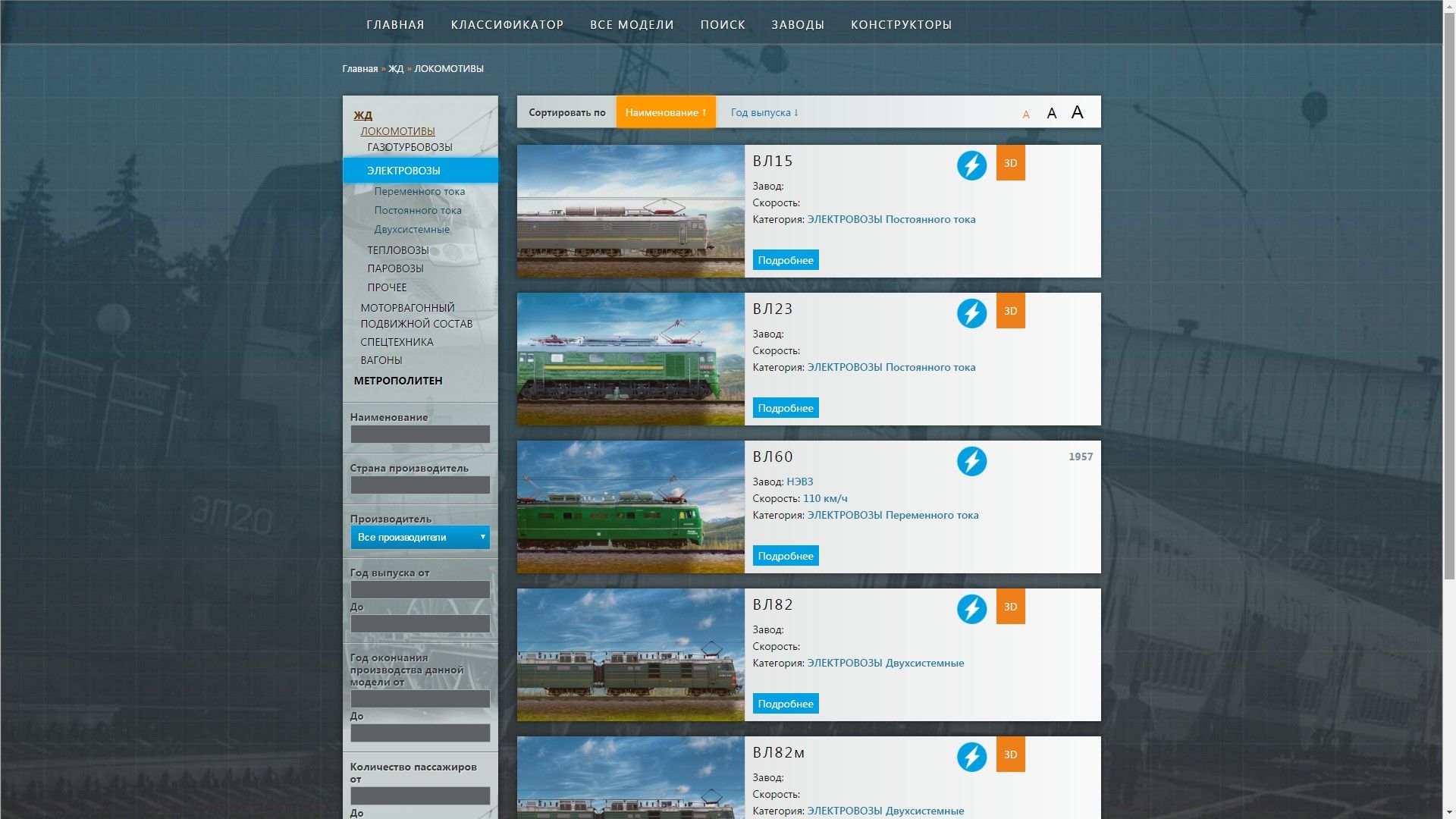The width and height of the screenshot is (1456, 819).
Task: Click Подробнее for ВЛ23
Action: pos(786,408)
